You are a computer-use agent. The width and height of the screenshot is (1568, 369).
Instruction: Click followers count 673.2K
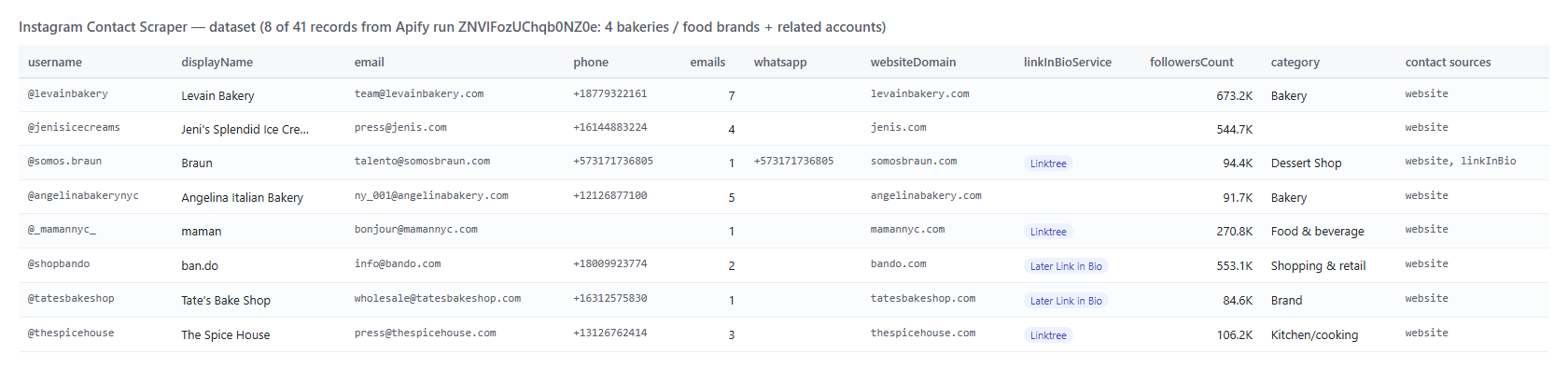click(1234, 95)
